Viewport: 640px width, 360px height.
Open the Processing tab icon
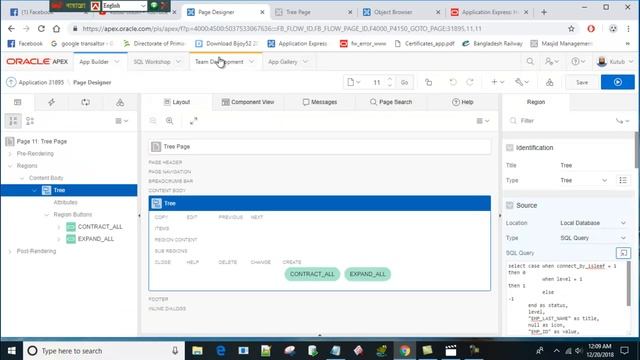[x=85, y=102]
